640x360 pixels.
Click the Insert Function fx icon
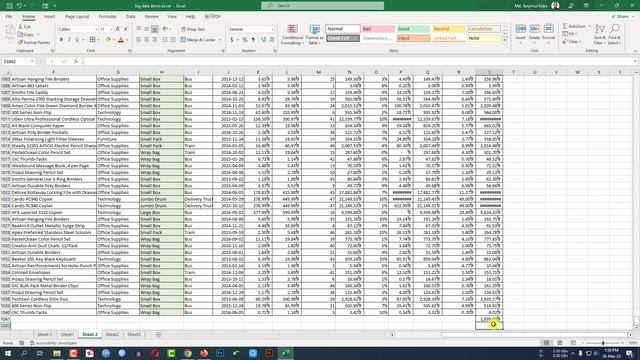76,61
